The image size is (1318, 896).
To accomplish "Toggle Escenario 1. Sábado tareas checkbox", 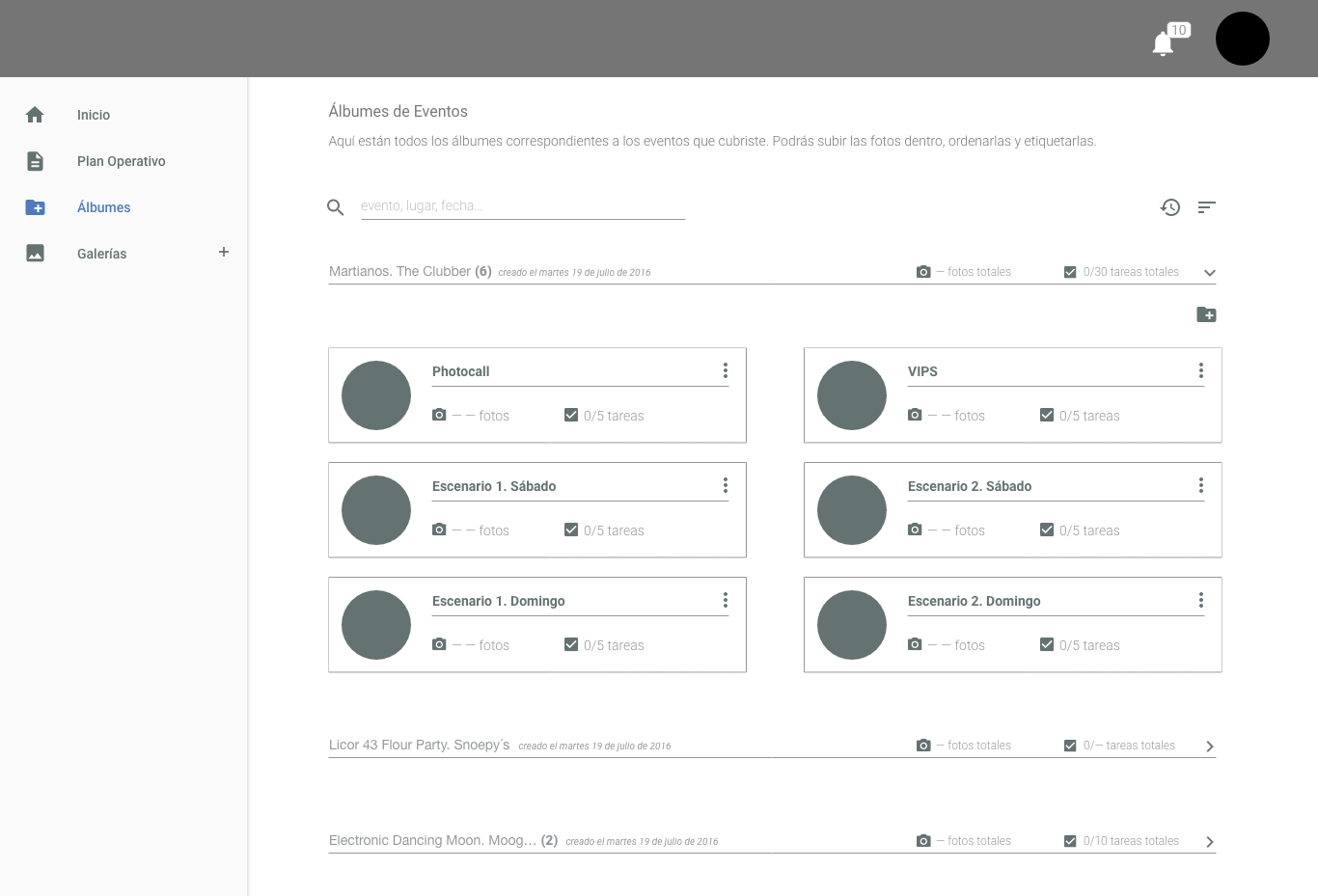I will 571,529.
